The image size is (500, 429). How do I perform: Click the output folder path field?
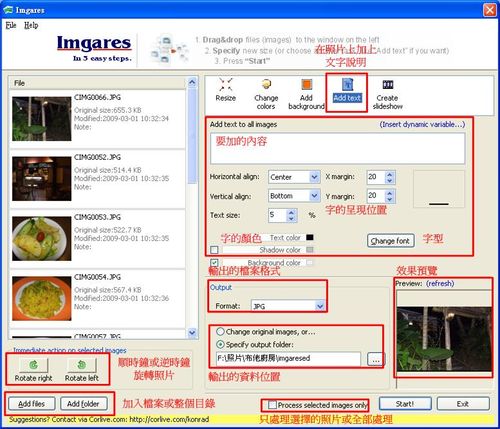[x=288, y=359]
